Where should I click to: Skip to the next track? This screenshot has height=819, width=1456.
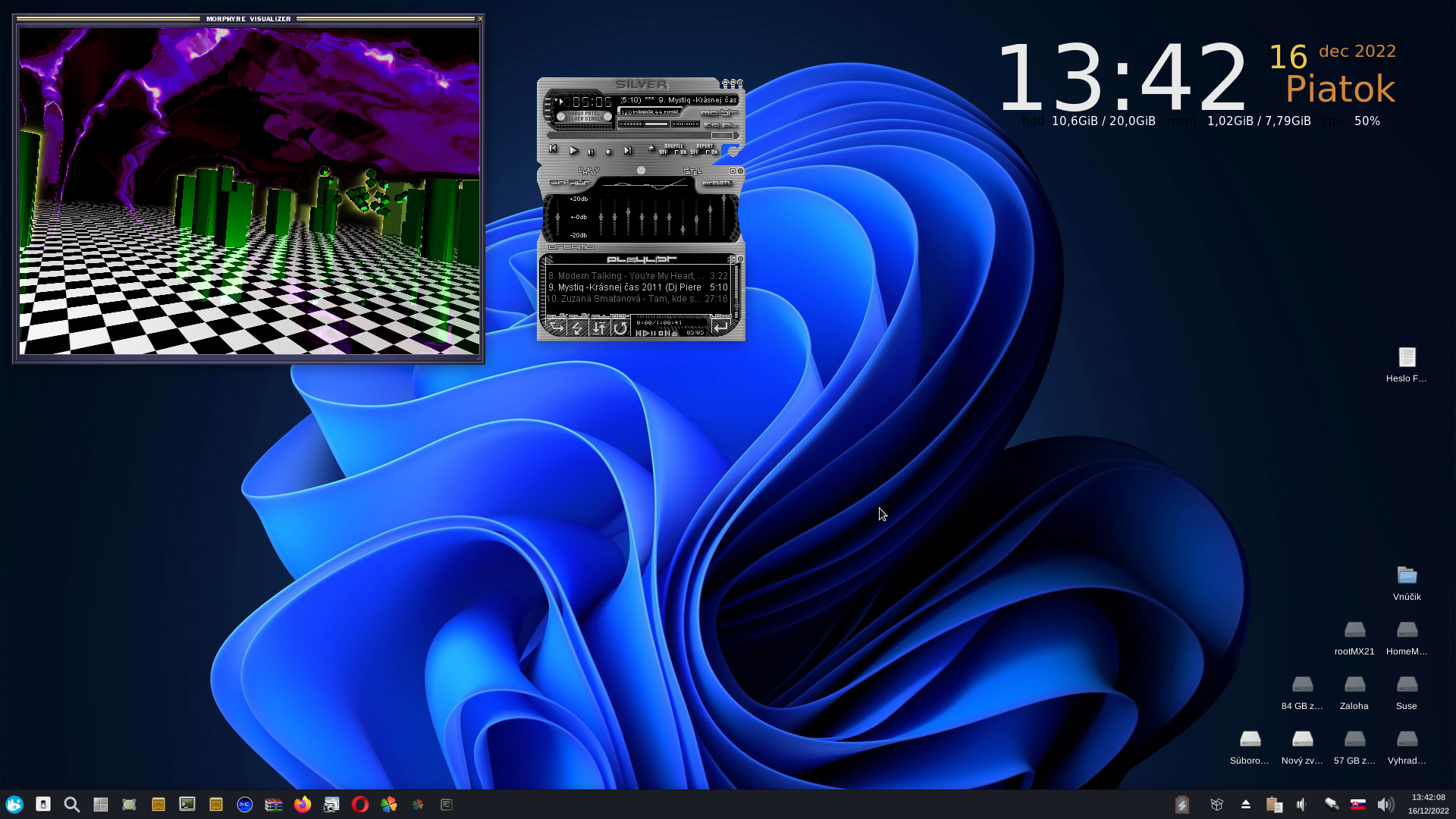pyautogui.click(x=628, y=150)
